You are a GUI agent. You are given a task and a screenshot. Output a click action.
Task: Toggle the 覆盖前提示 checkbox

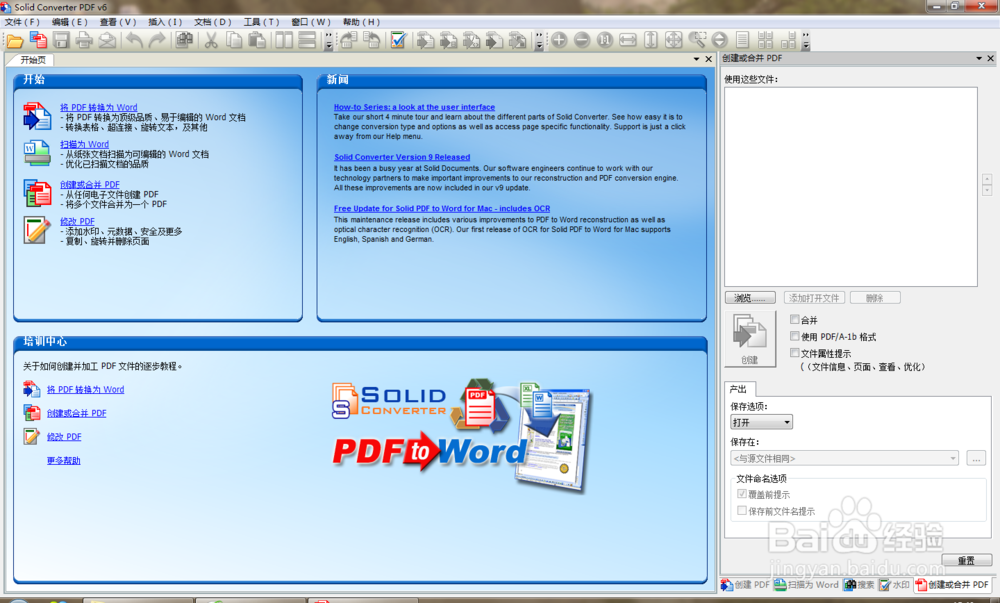742,494
